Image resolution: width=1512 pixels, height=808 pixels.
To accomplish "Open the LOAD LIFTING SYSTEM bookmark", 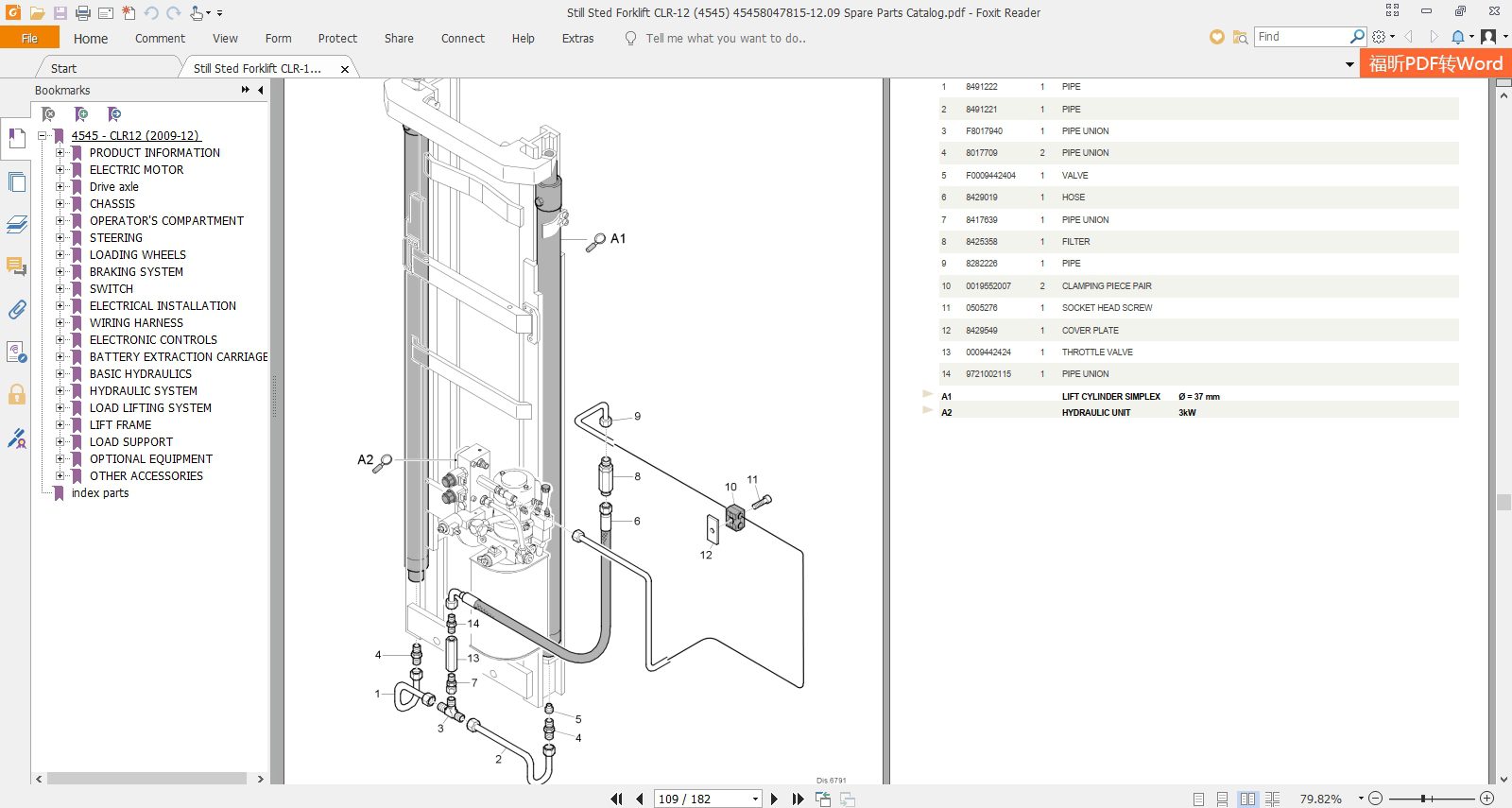I will pos(150,407).
